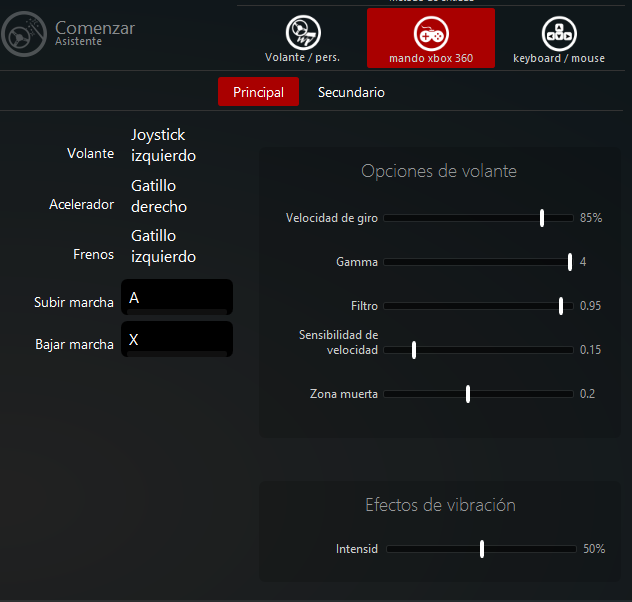Click the Bajar marcha label
Screen dimensions: 632x602
pos(75,345)
